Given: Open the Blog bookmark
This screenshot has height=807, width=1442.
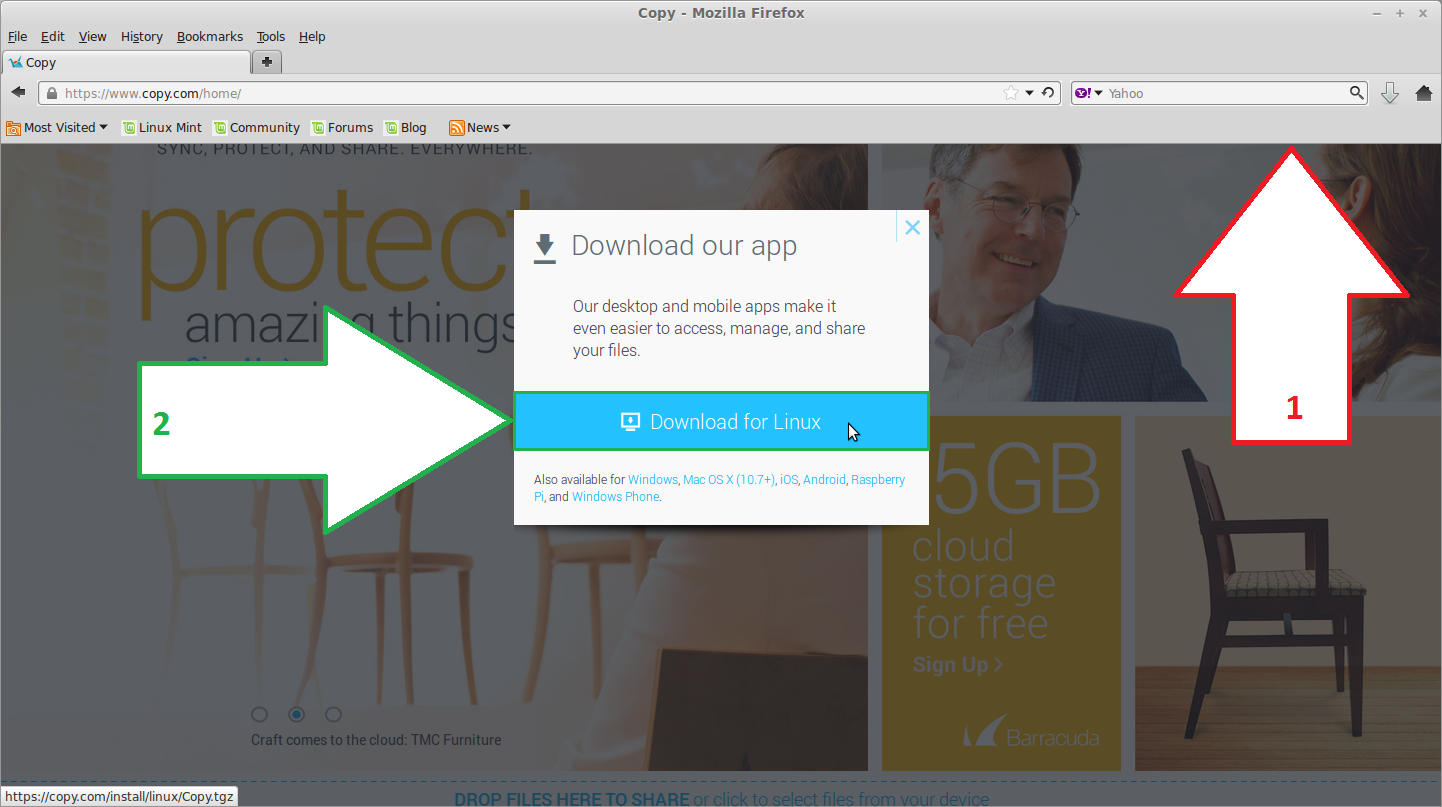Looking at the screenshot, I should click(405, 127).
